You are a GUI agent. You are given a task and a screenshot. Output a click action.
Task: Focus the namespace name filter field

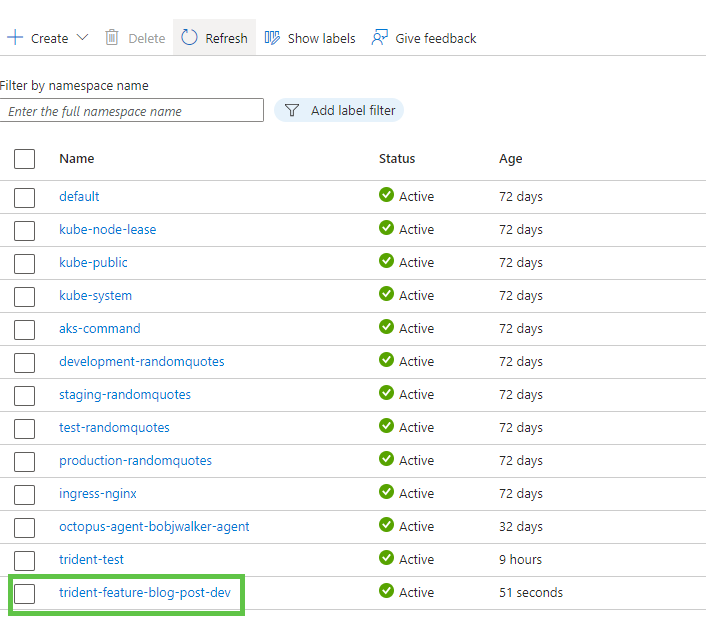[131, 110]
